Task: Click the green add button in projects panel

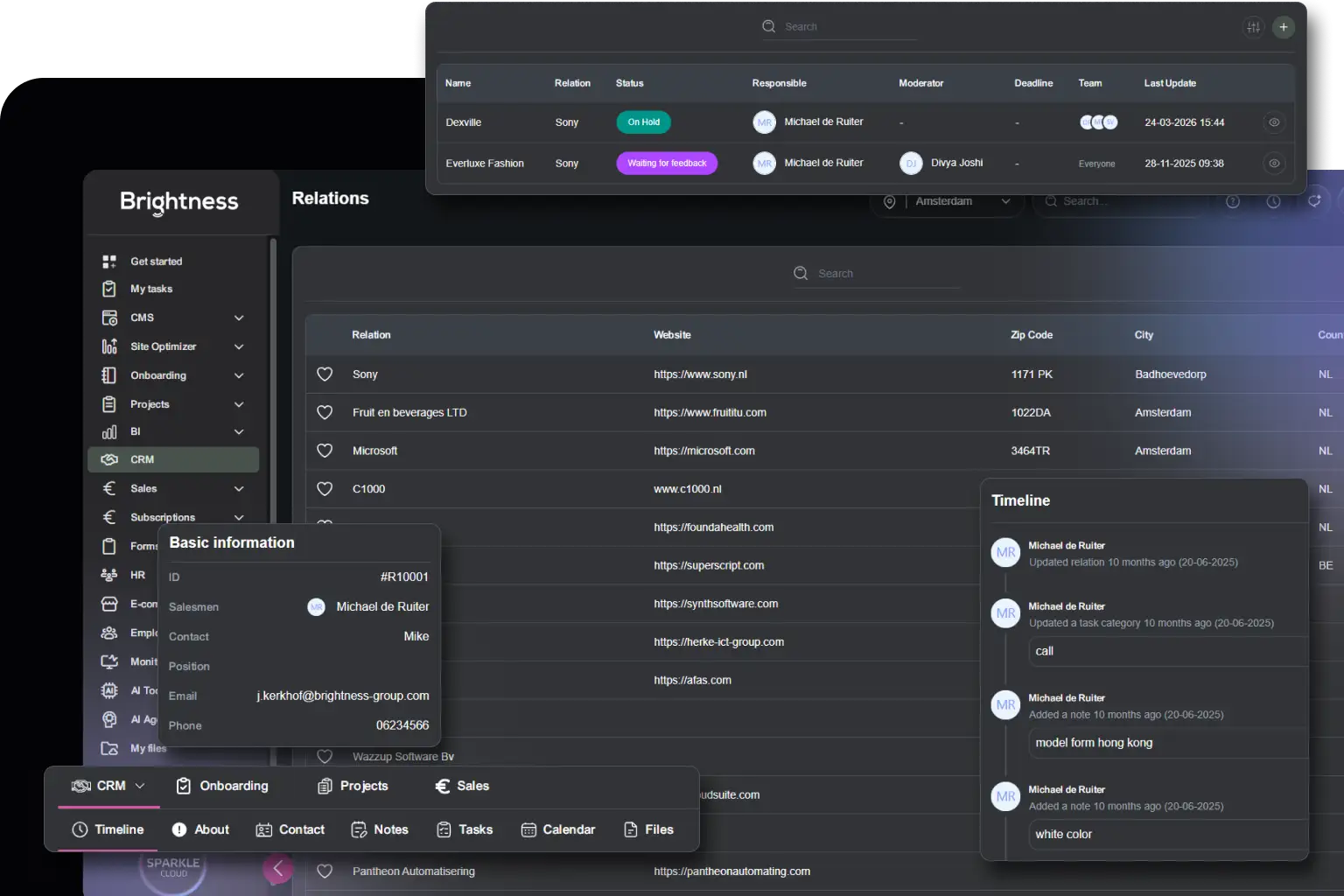Action: pos(1284,27)
